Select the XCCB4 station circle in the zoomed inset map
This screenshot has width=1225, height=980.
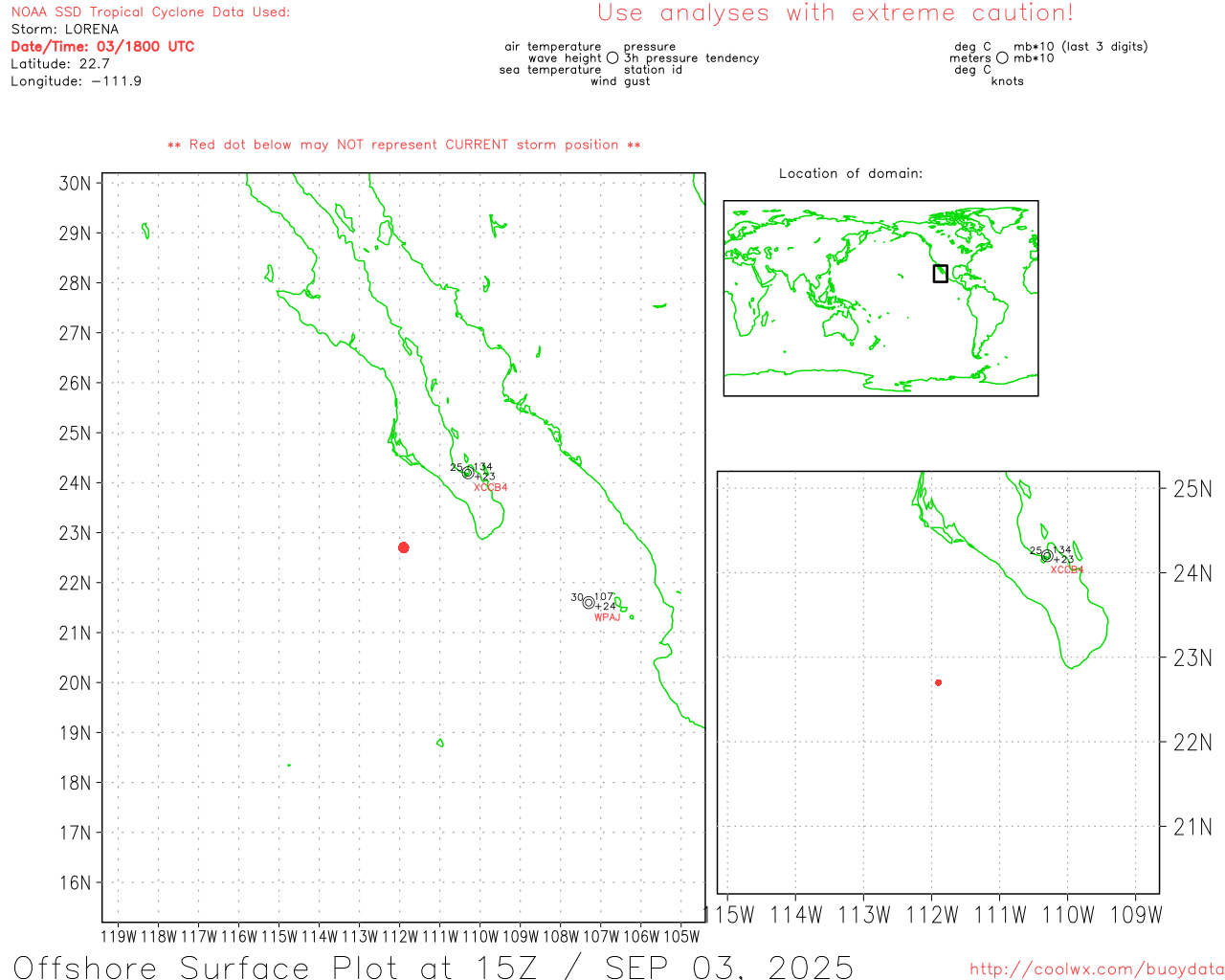pyautogui.click(x=1046, y=555)
